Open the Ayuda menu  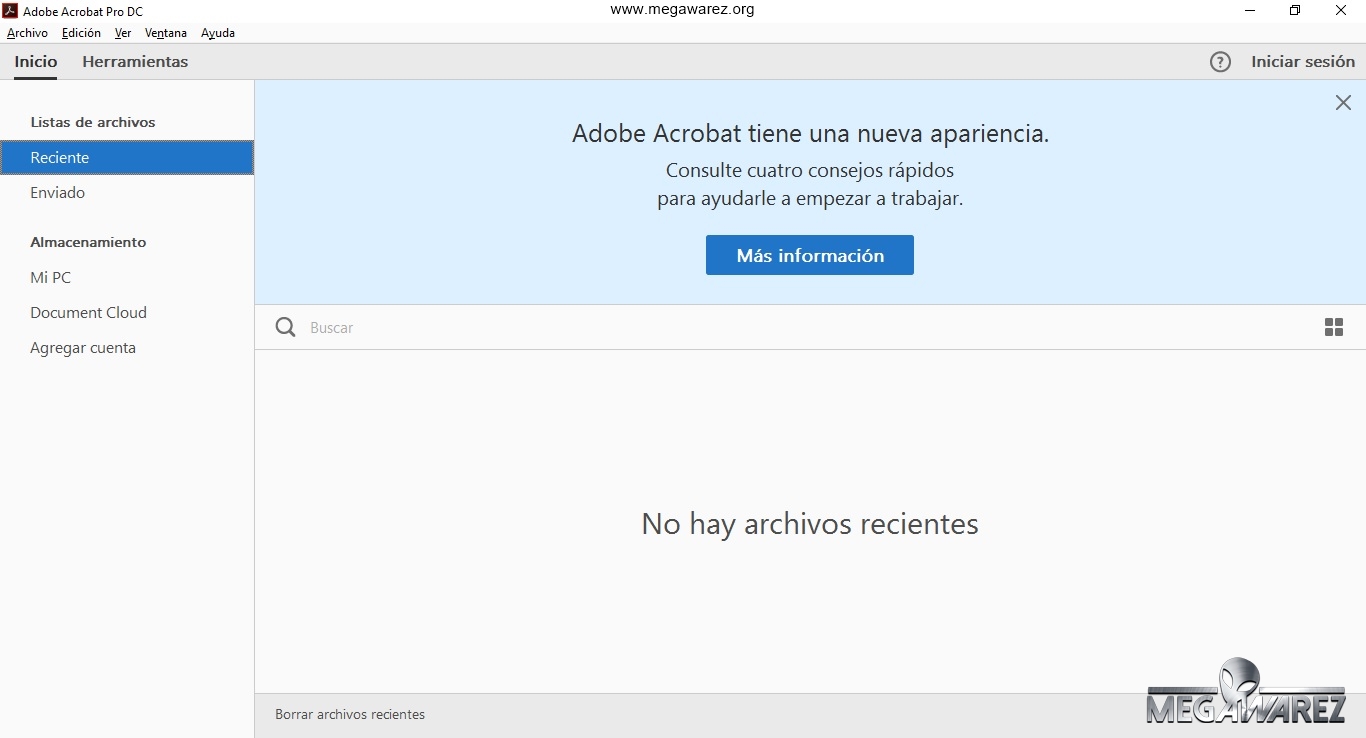[x=218, y=33]
